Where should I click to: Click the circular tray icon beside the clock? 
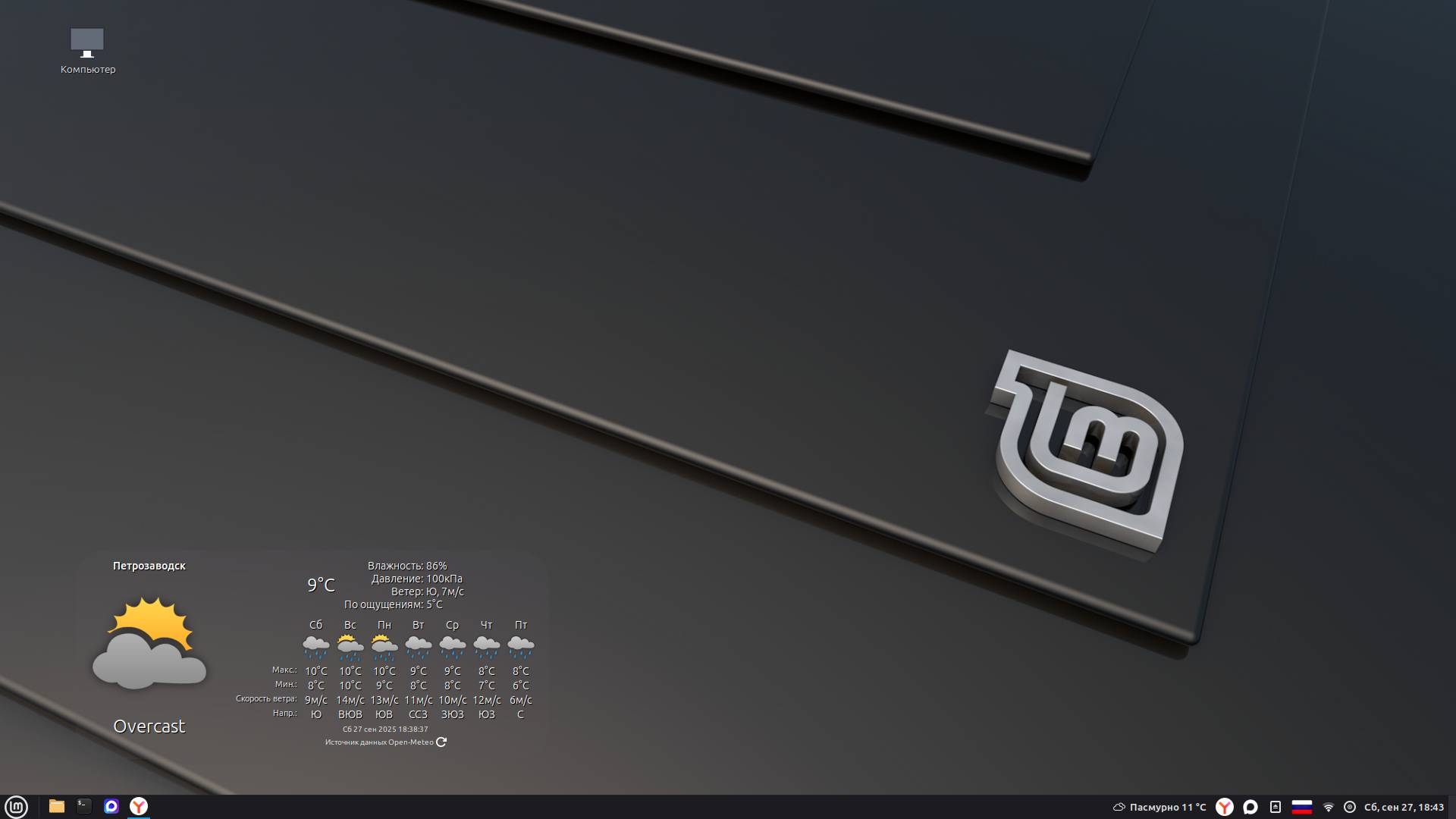[1350, 807]
